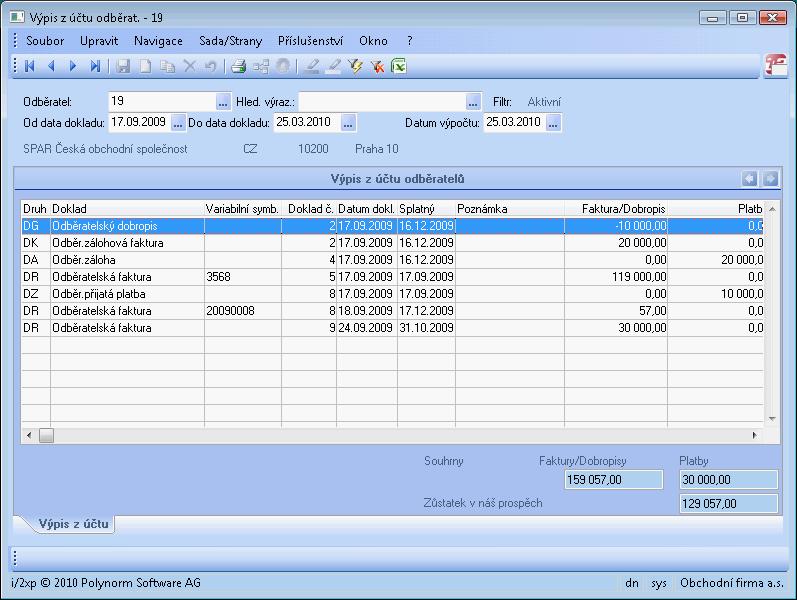Select the Odběratelský dobropis row
The height and width of the screenshot is (600, 797).
[392, 226]
